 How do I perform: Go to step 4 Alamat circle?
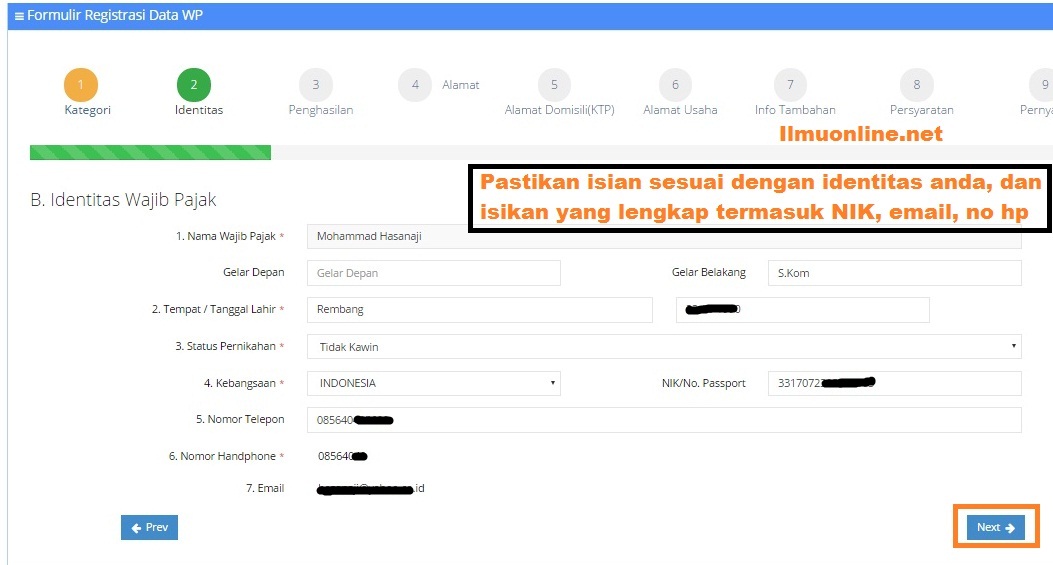pos(415,85)
